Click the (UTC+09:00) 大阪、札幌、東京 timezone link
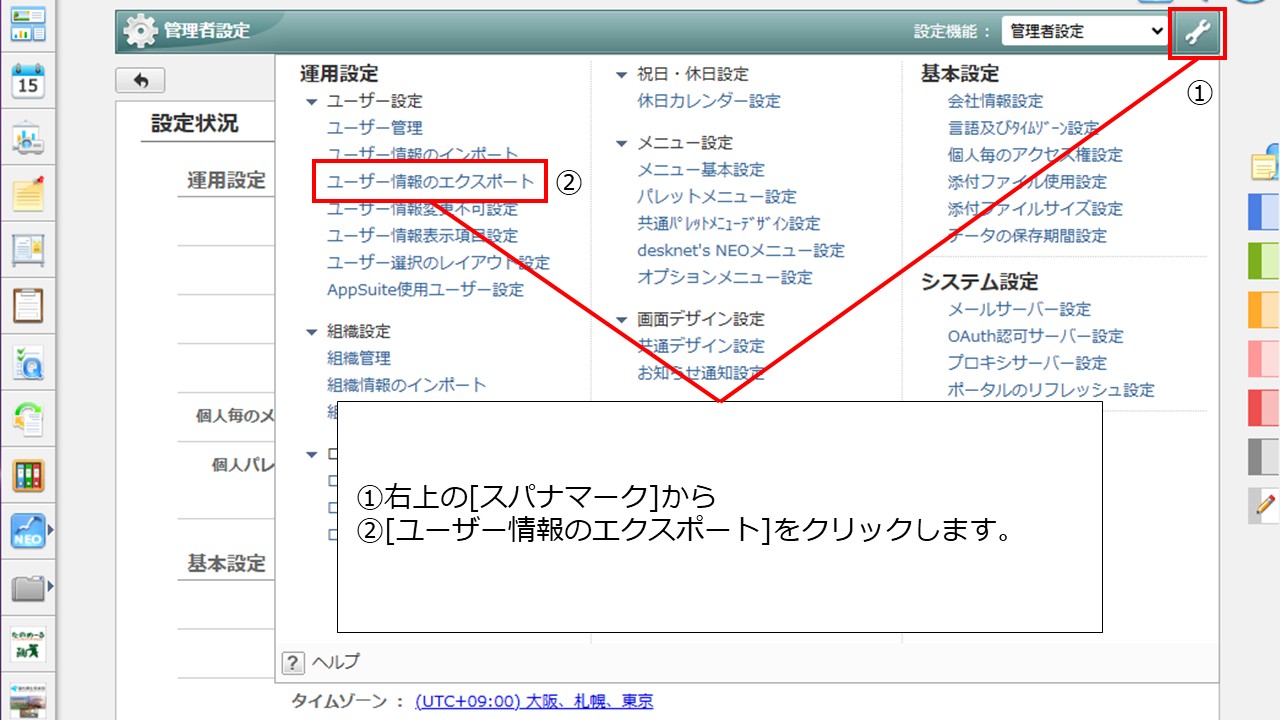1280x720 pixels. [x=534, y=702]
